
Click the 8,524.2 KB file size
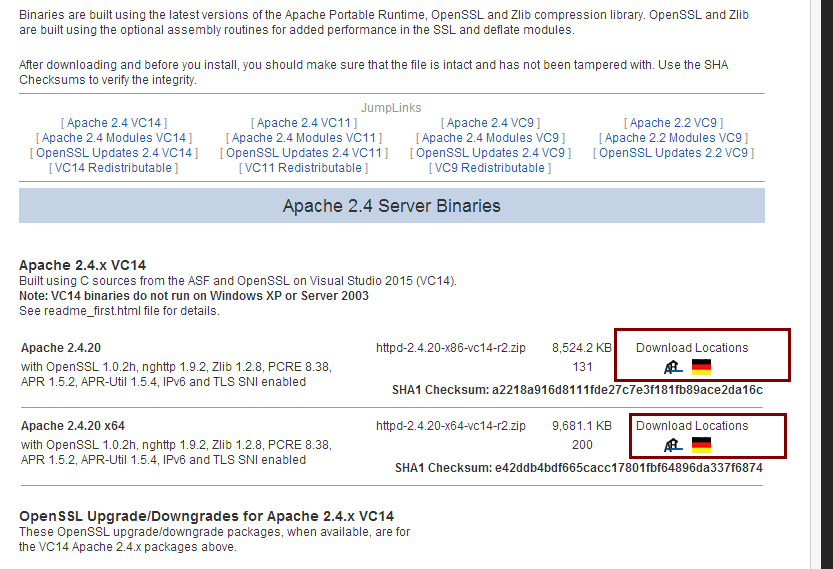(x=582, y=348)
